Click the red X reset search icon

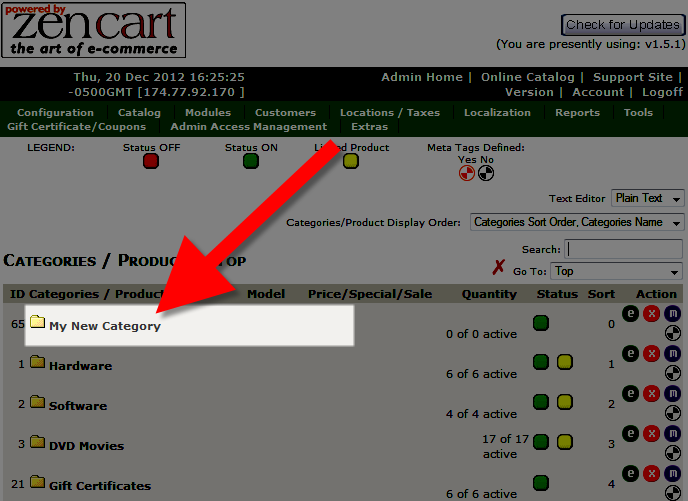[499, 267]
